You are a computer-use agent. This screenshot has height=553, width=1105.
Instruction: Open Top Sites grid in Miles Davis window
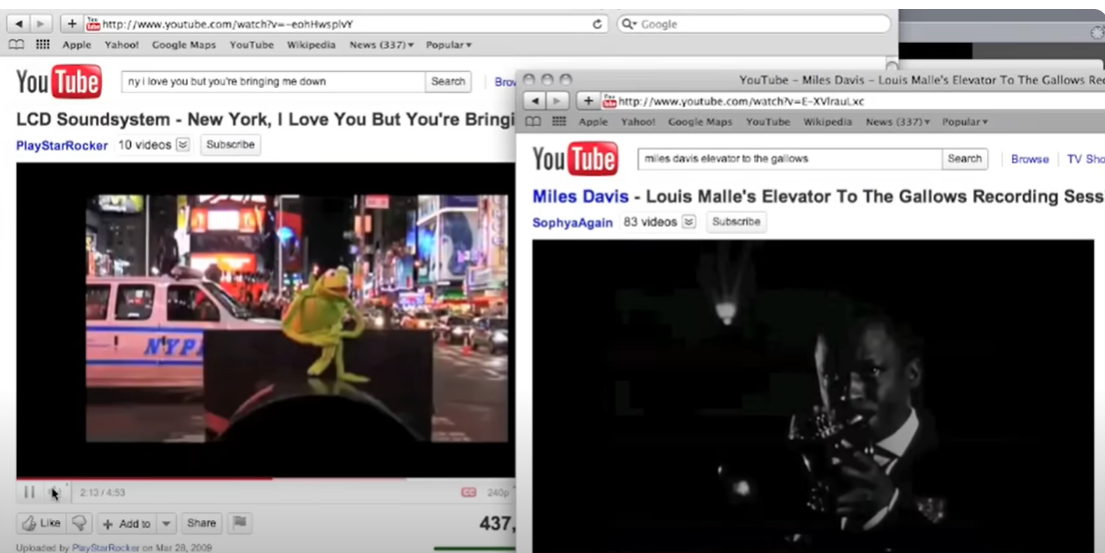[x=560, y=122]
